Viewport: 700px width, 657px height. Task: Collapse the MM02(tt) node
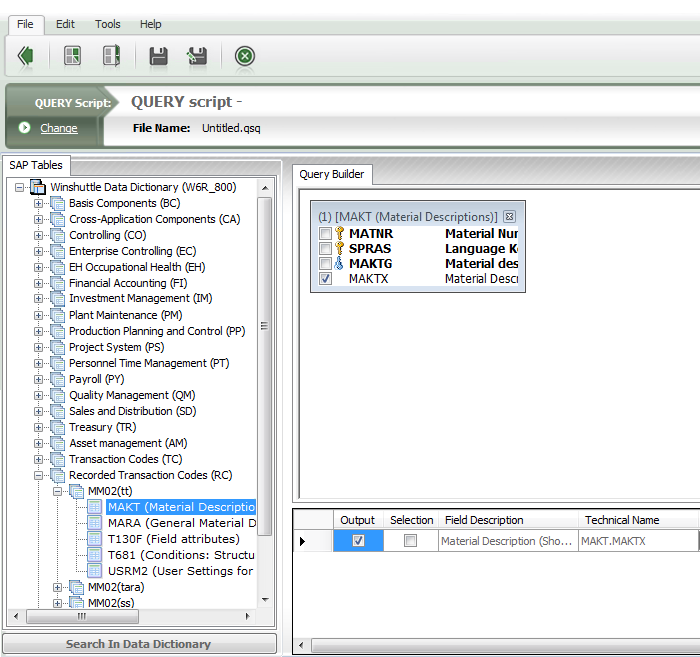(x=57, y=492)
